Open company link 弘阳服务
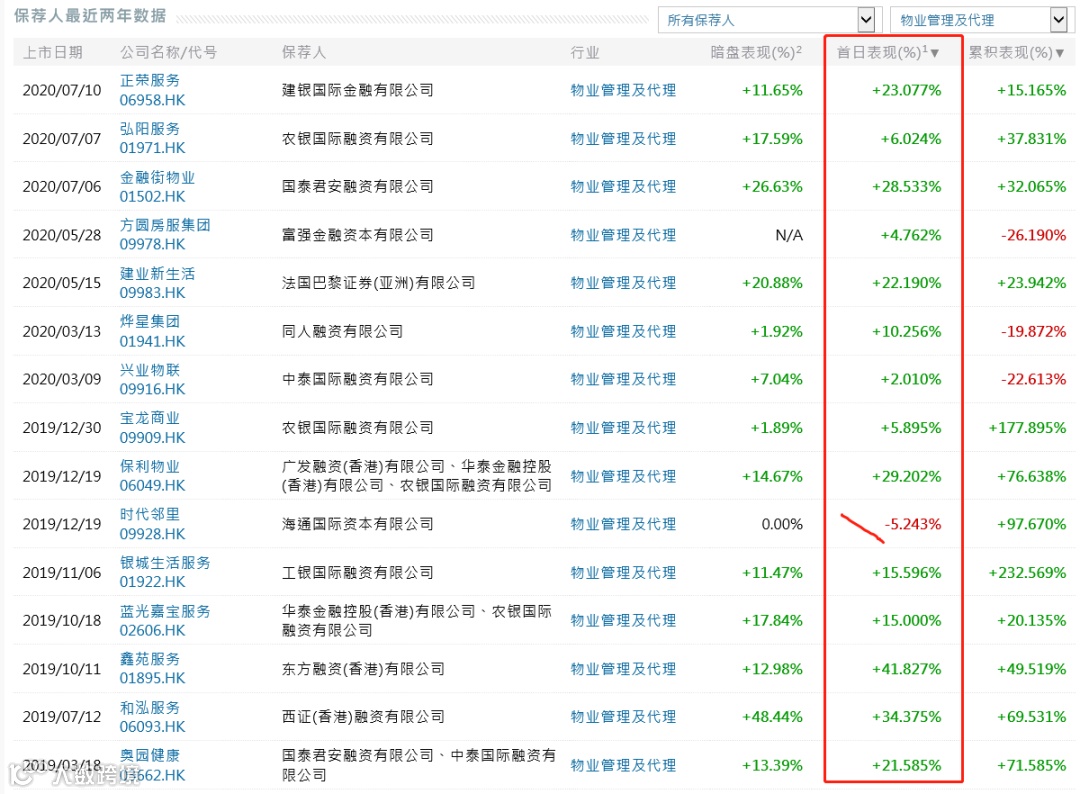Viewport: 1080px width, 794px height. 149,129
